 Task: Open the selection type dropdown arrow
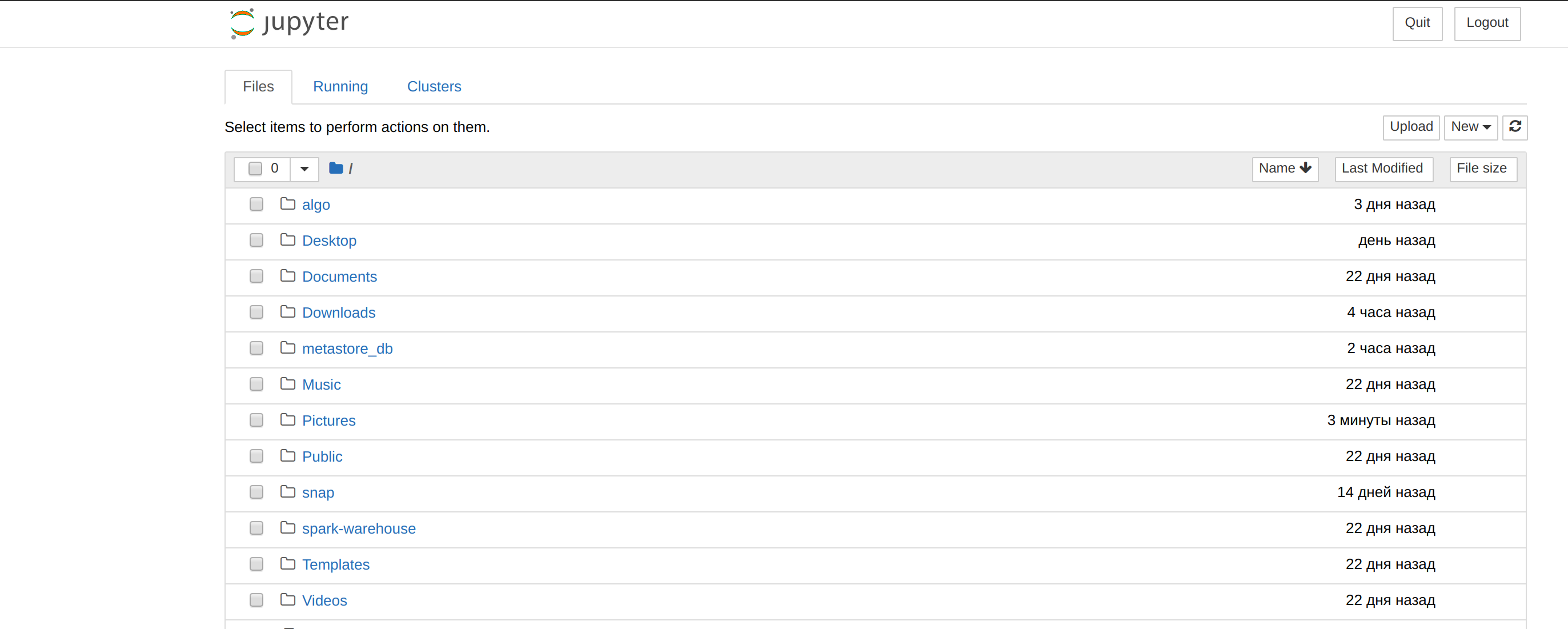304,169
